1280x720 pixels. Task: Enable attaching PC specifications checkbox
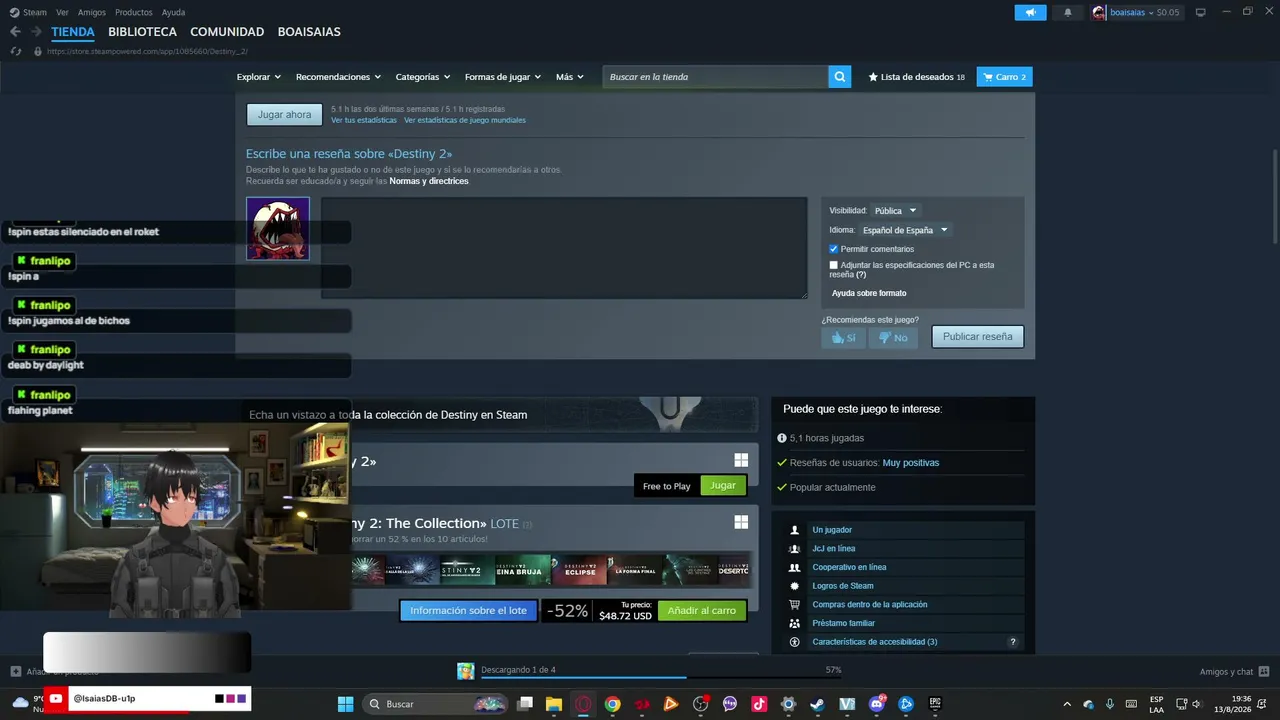(x=834, y=265)
